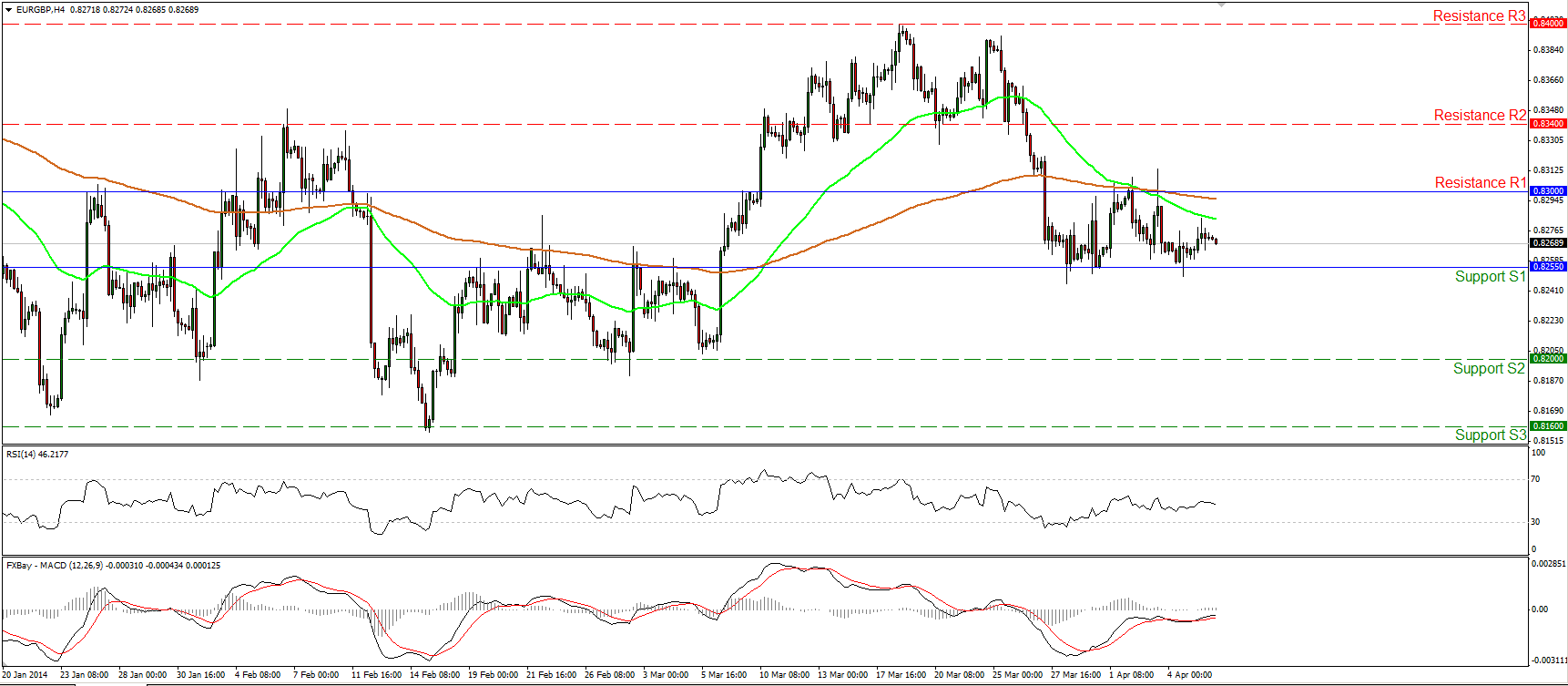Click the 0.84000 red price tag
The height and width of the screenshot is (686, 1568).
[1548, 24]
